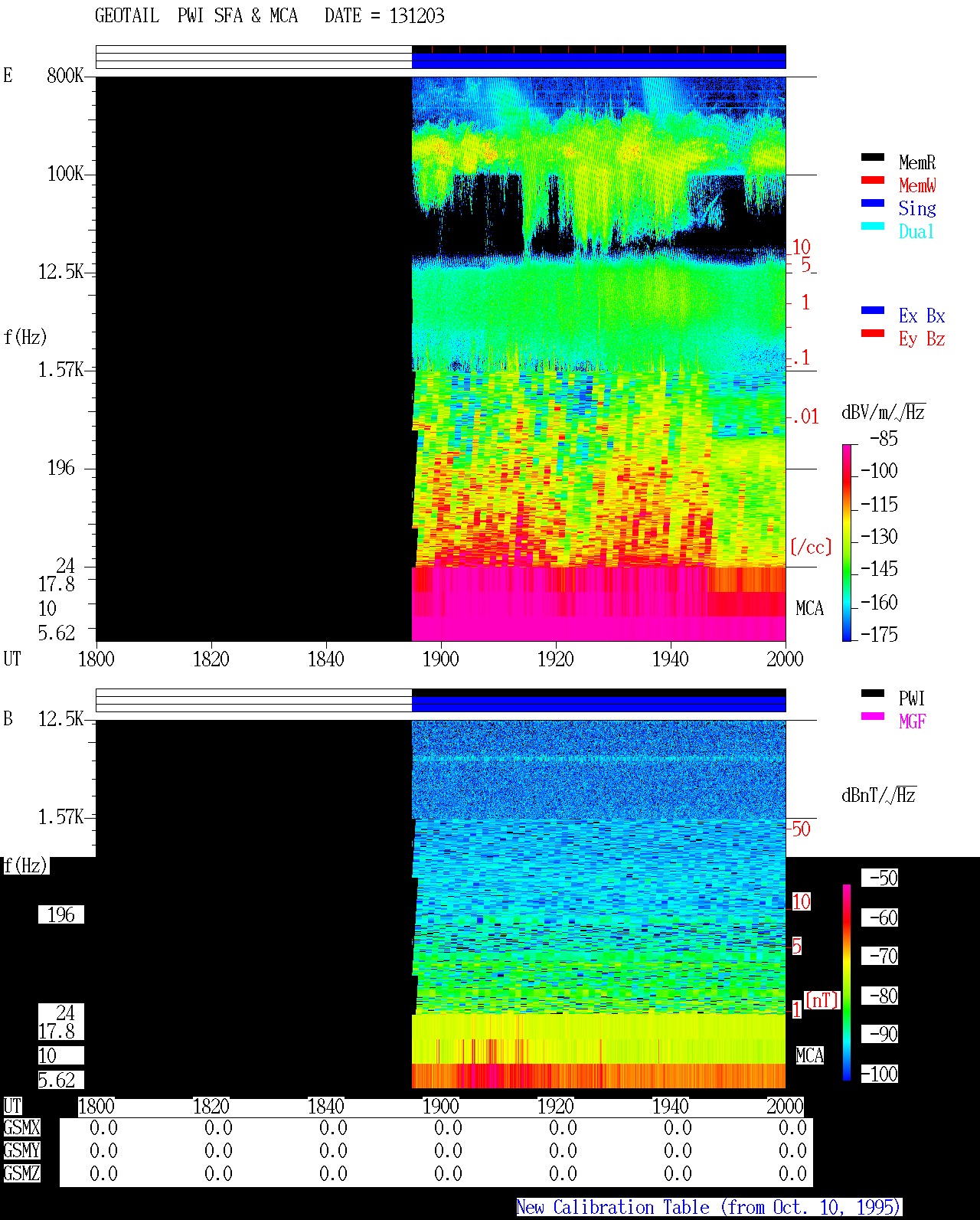
Task: Click the blue Ex Bx legend swatch
Action: [x=872, y=310]
